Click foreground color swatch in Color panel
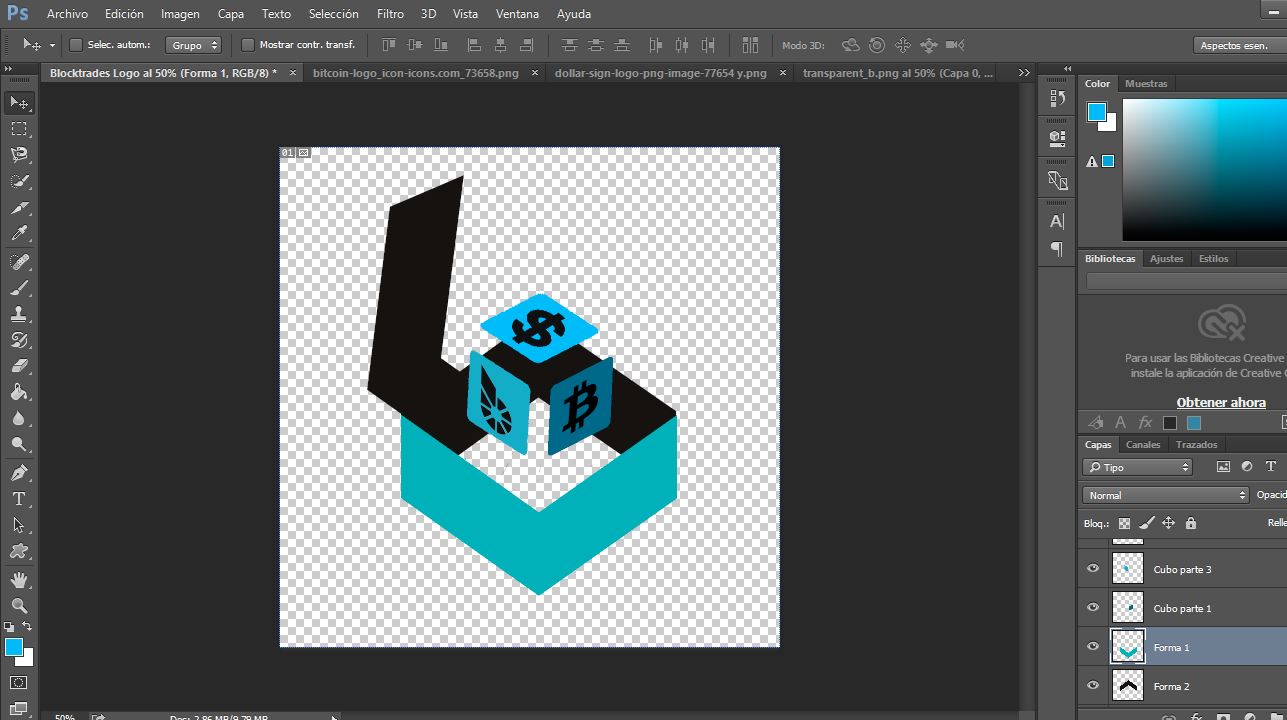 point(1097,111)
